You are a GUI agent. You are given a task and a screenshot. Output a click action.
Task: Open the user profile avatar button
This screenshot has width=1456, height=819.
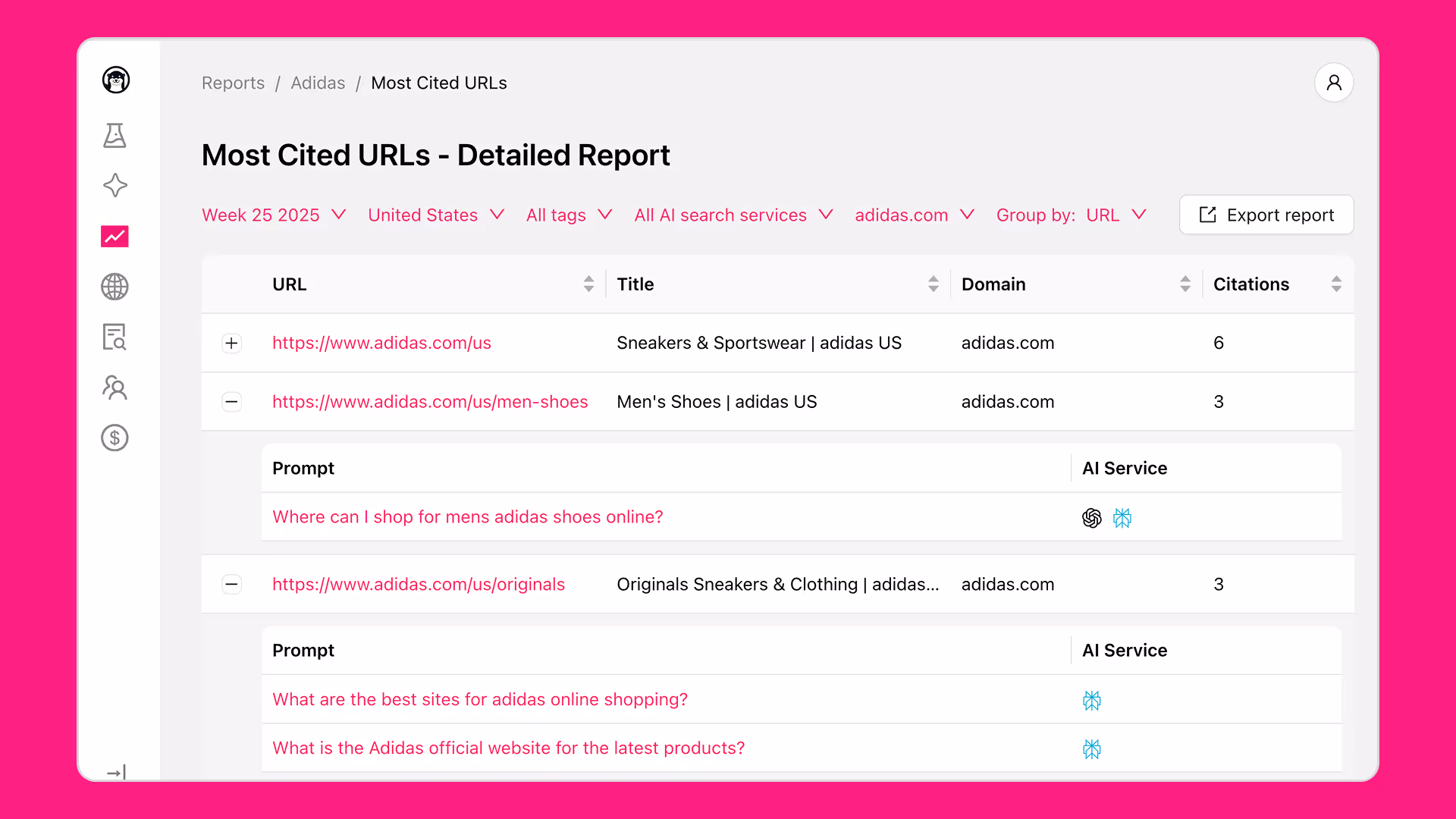coord(1334,83)
